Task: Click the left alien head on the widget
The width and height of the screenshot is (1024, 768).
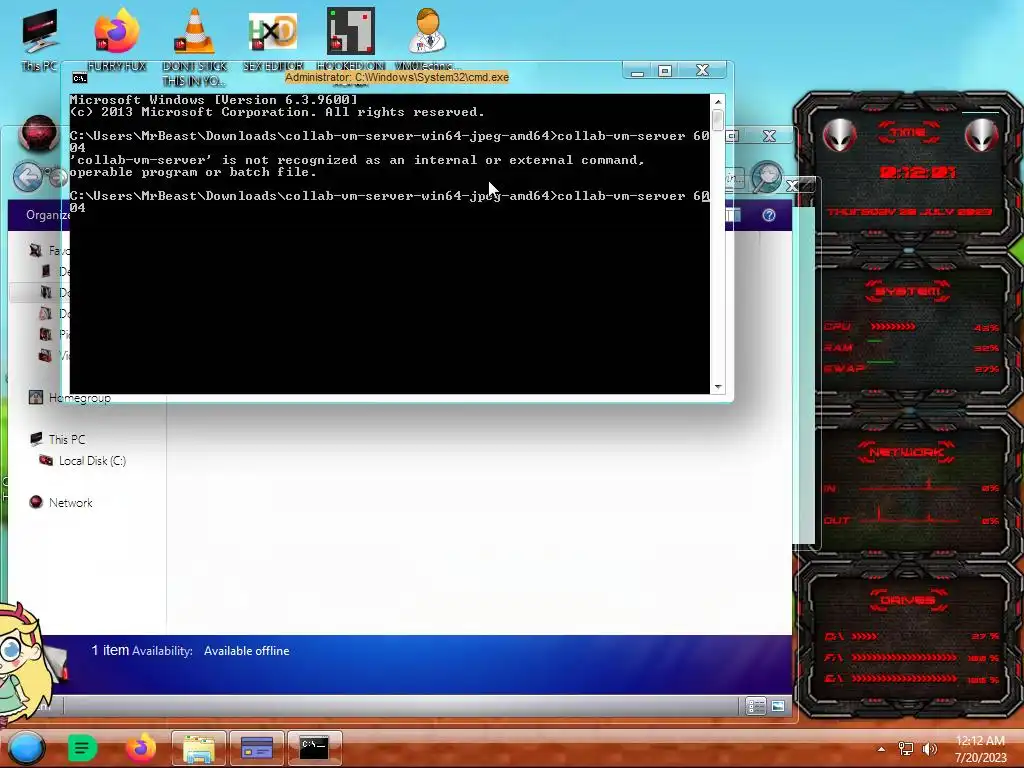Action: point(839,135)
